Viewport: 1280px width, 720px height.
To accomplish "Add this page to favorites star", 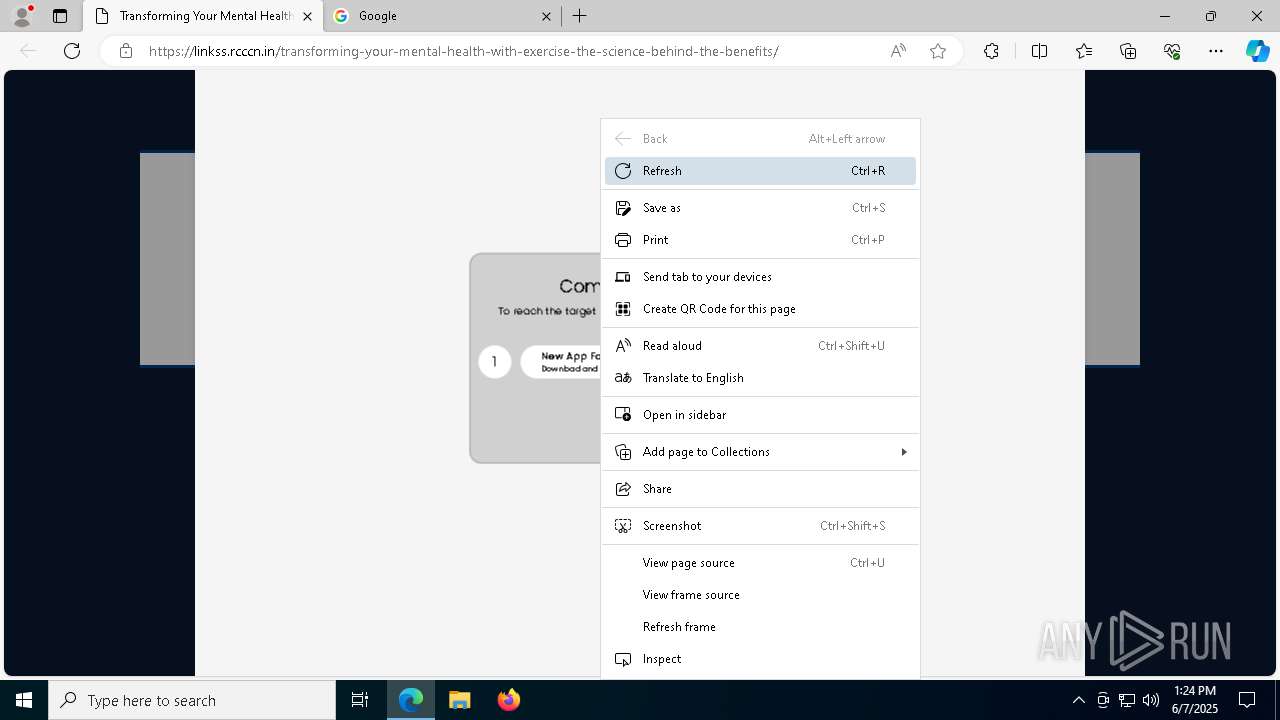I will click(938, 51).
